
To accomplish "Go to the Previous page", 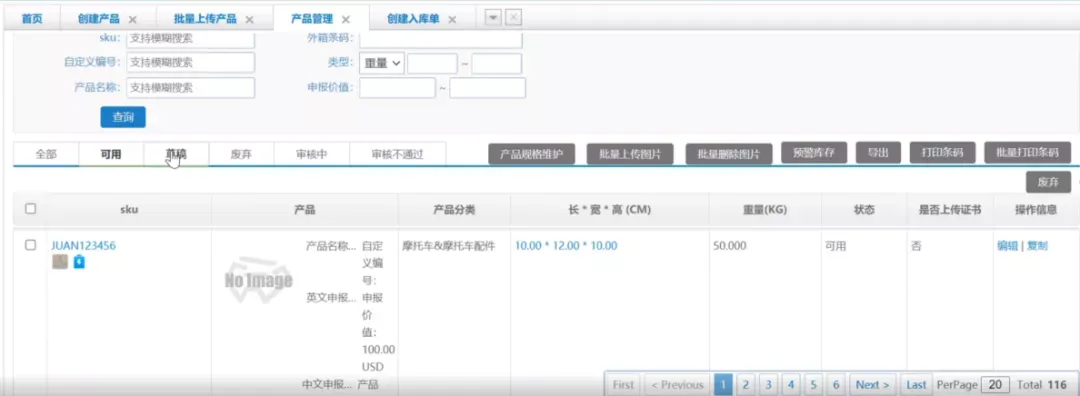I will click(677, 384).
